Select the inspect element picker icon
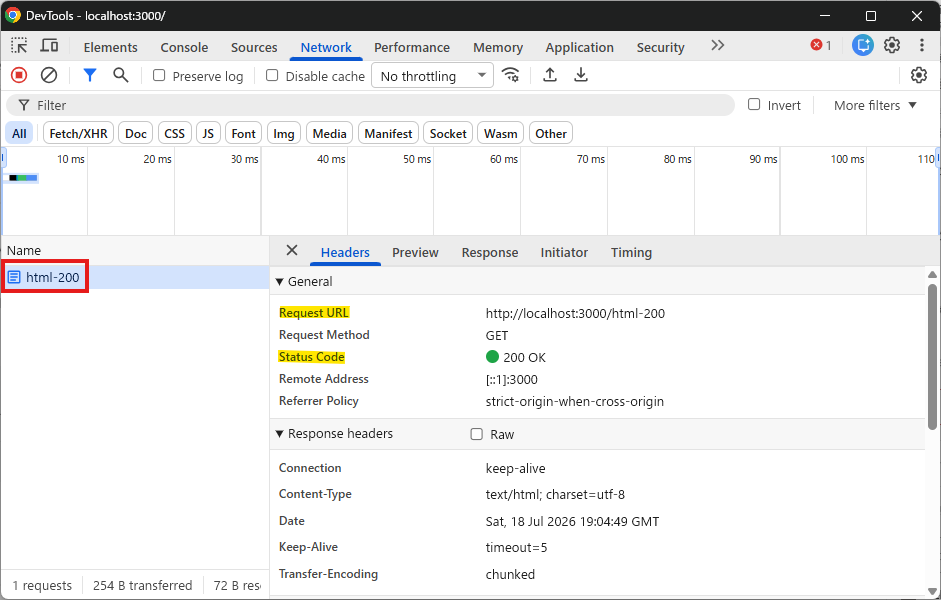The image size is (941, 600). pos(19,46)
